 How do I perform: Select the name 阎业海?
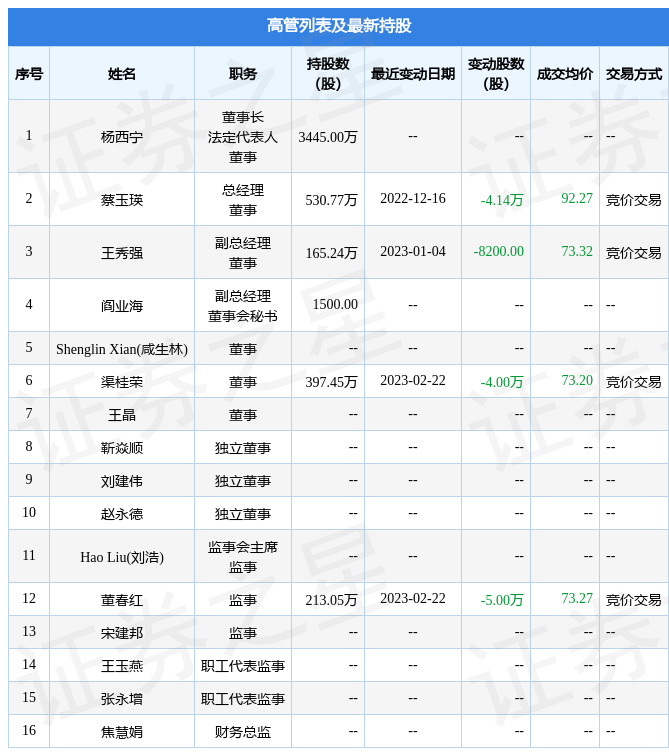pyautogui.click(x=121, y=306)
